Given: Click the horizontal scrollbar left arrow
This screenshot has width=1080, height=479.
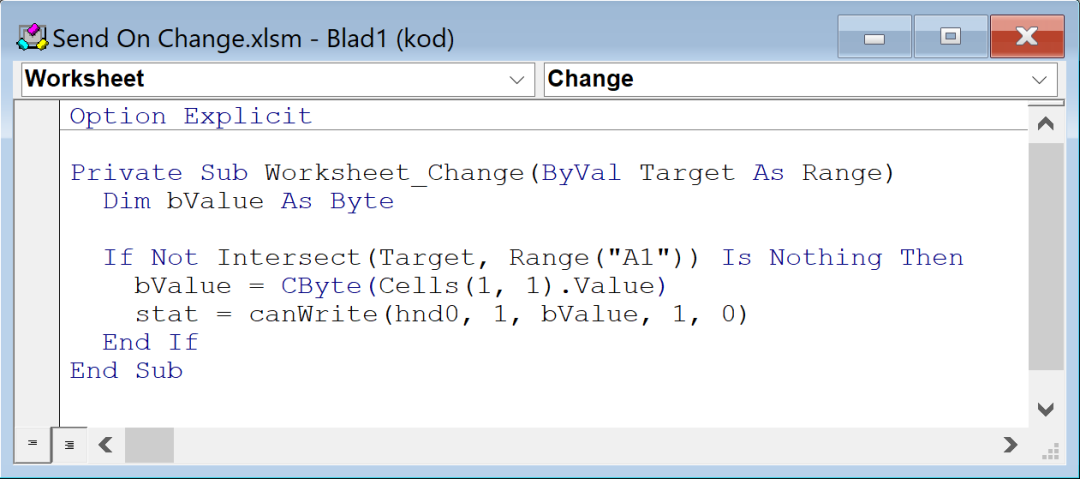Looking at the screenshot, I should [x=105, y=445].
